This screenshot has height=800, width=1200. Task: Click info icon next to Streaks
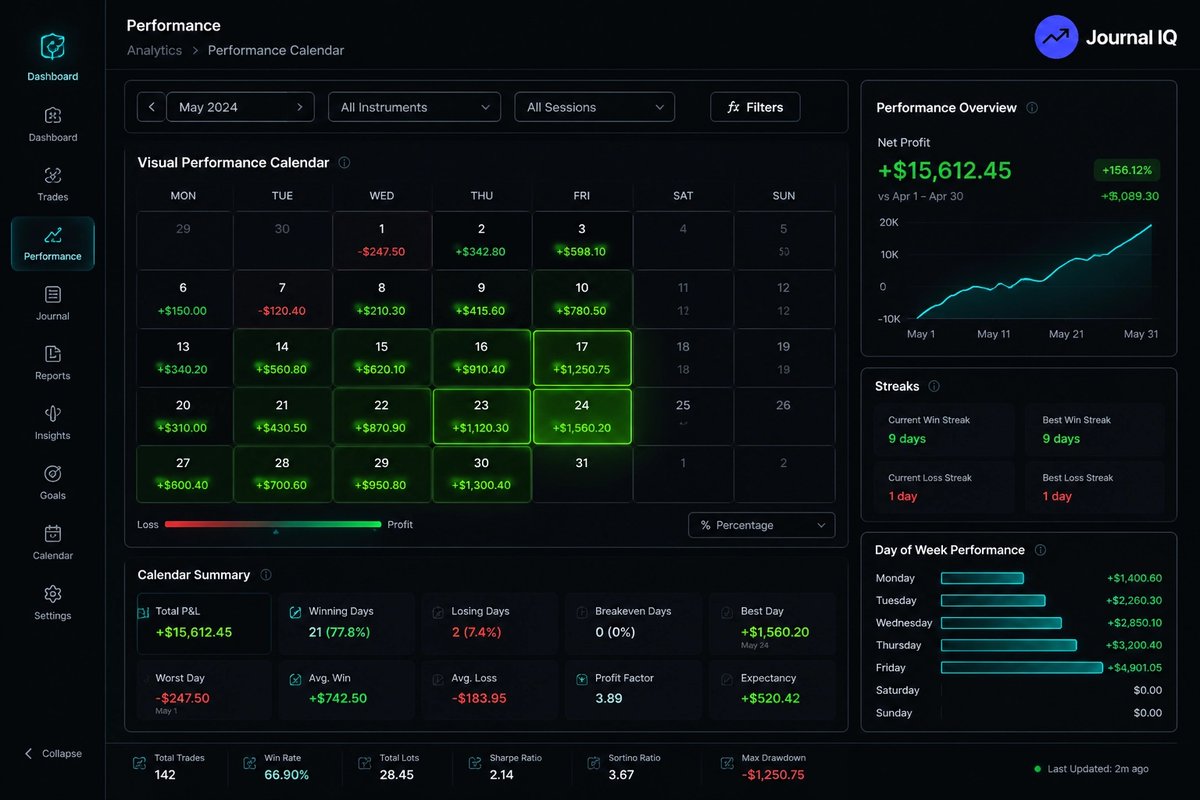coord(934,386)
